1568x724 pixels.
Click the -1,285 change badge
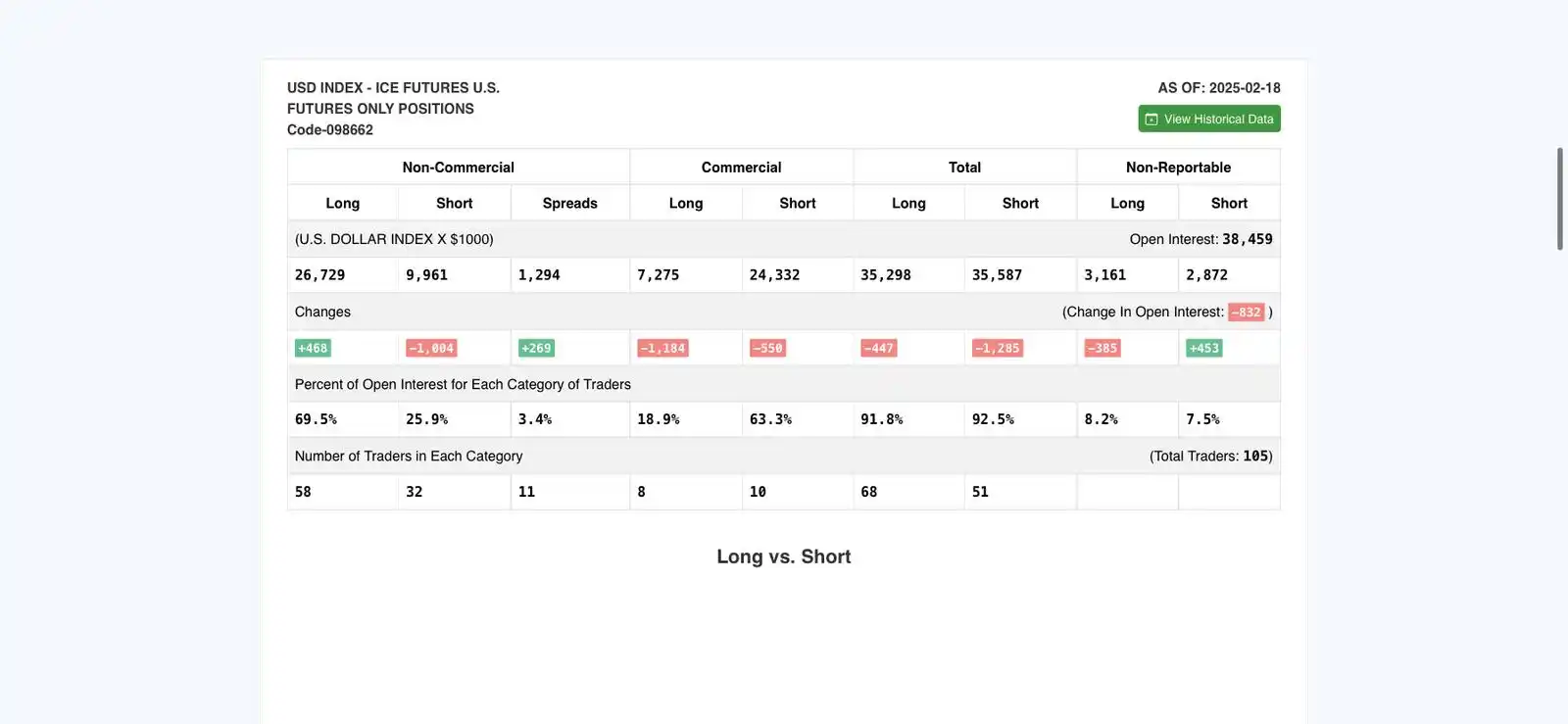(998, 348)
